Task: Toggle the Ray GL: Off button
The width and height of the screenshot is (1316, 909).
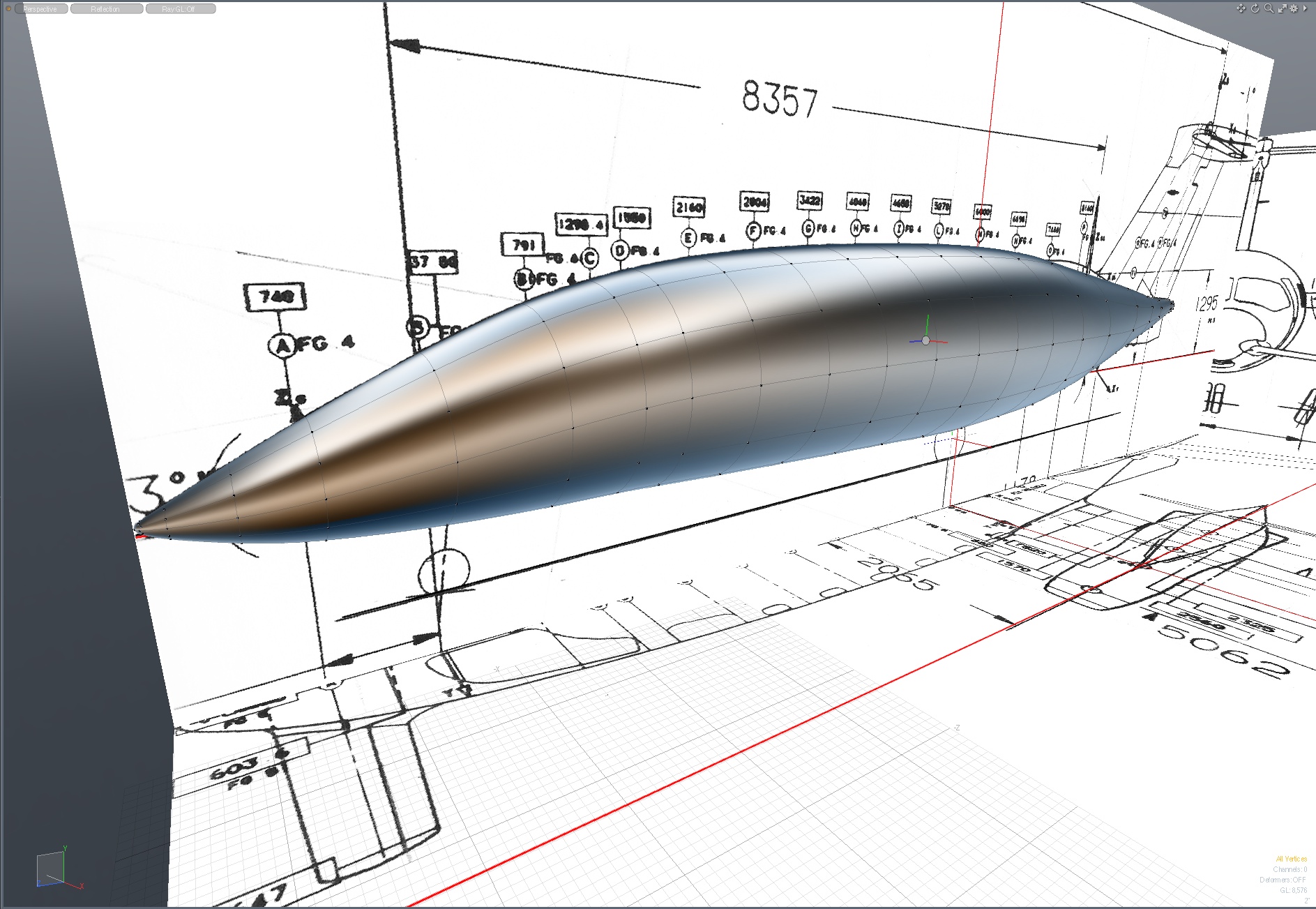Action: pos(180,9)
